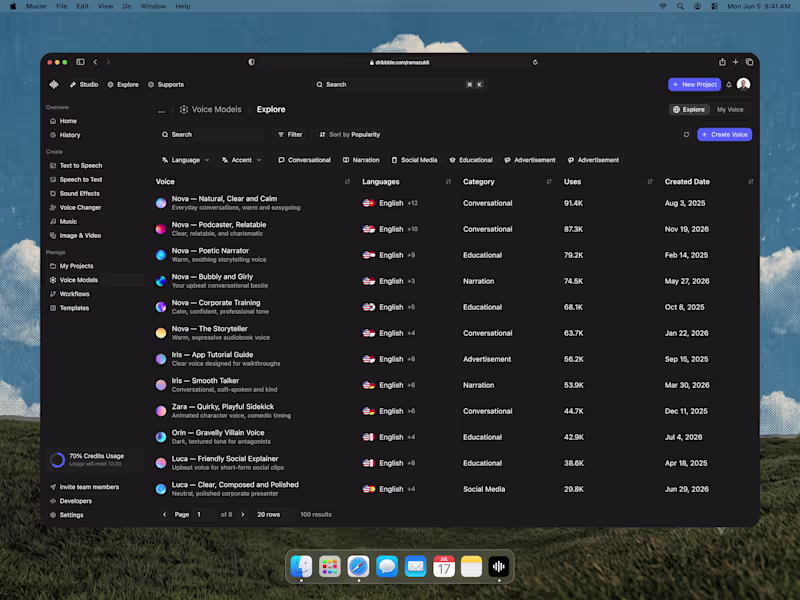Open Text to Speech tool
The image size is (800, 600).
(x=76, y=165)
